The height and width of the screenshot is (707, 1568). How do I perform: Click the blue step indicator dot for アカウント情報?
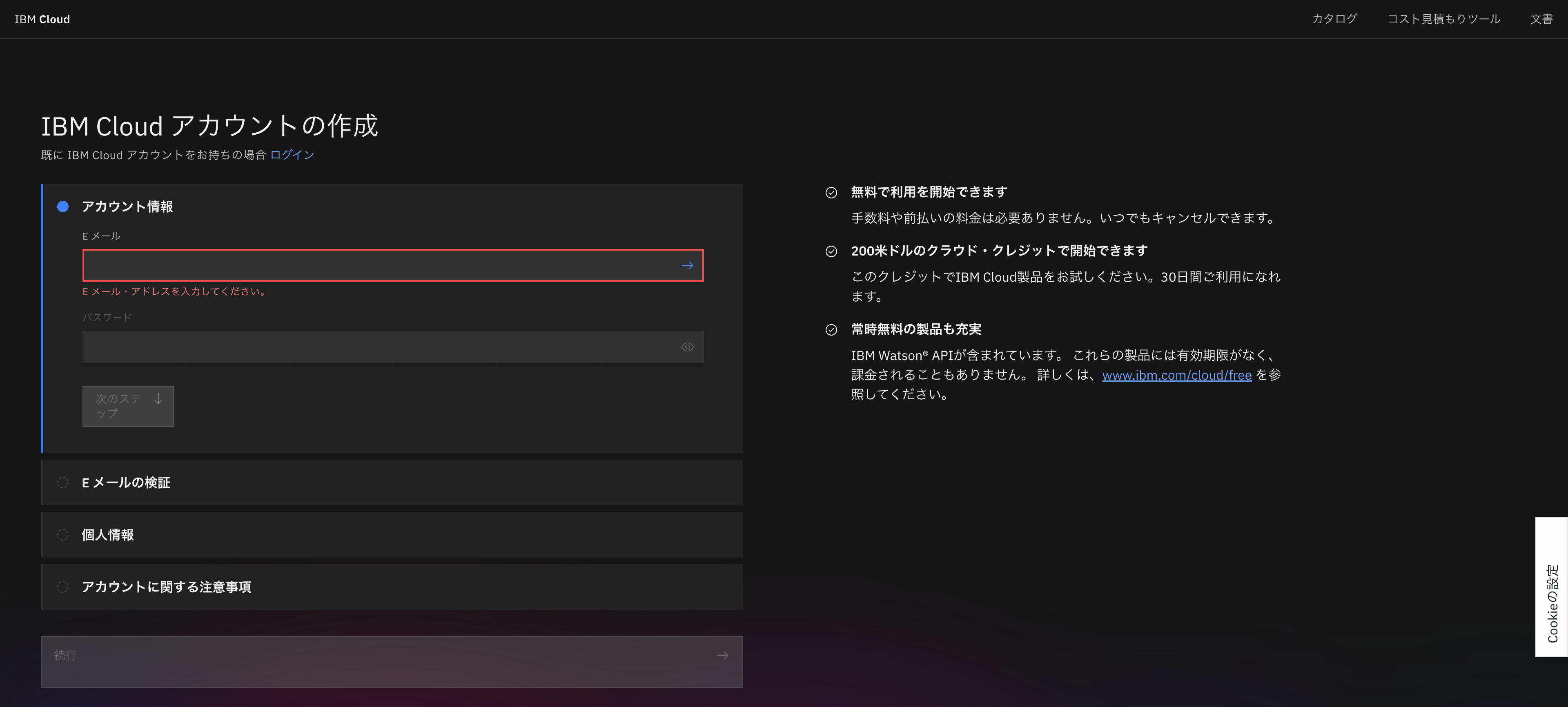pos(63,207)
